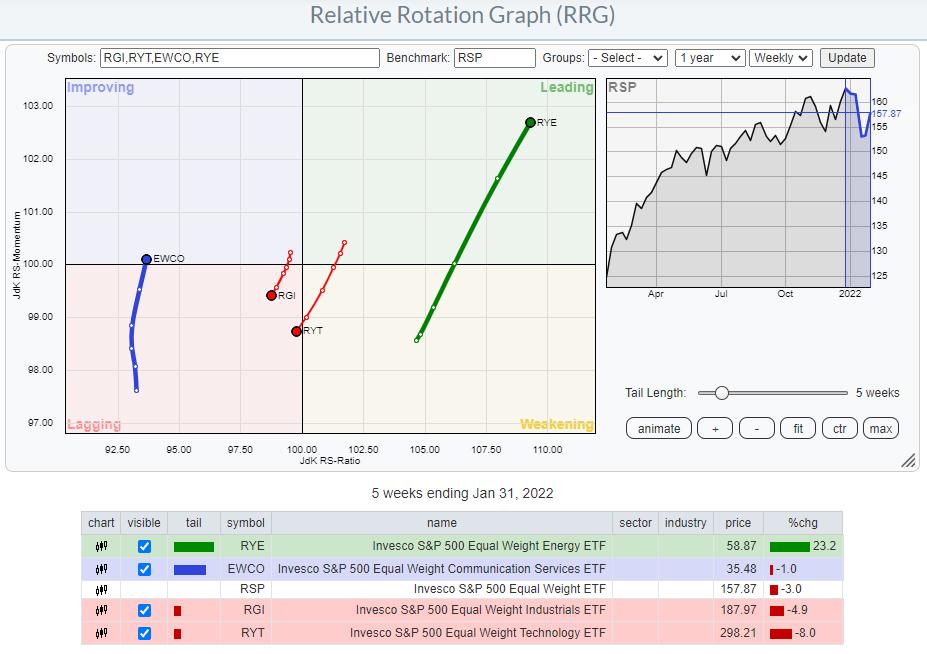Viewport: 927px width, 654px height.
Task: Sort table by %chg column header
Action: pyautogui.click(x=803, y=523)
